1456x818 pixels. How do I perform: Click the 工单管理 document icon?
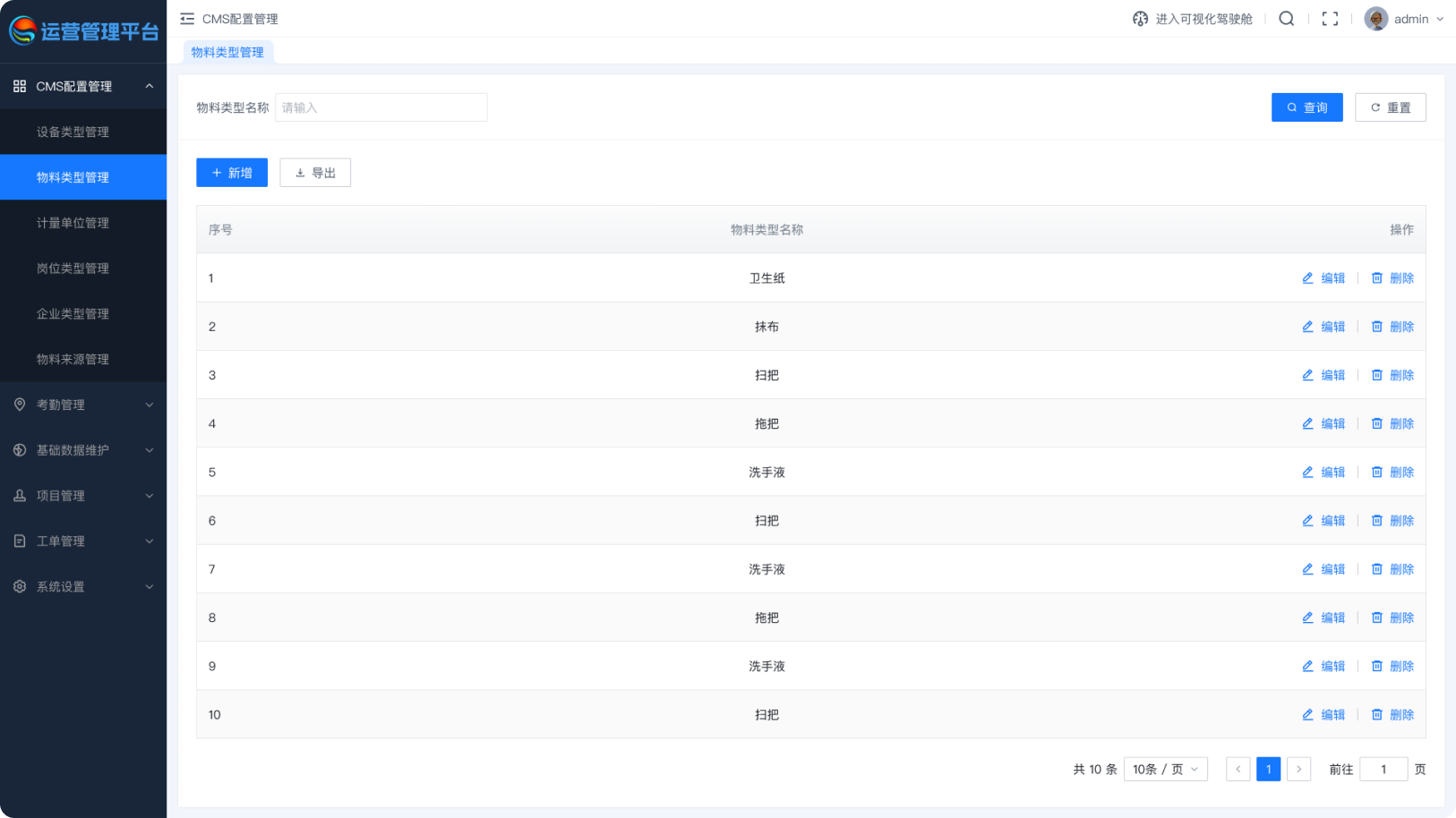(x=20, y=541)
